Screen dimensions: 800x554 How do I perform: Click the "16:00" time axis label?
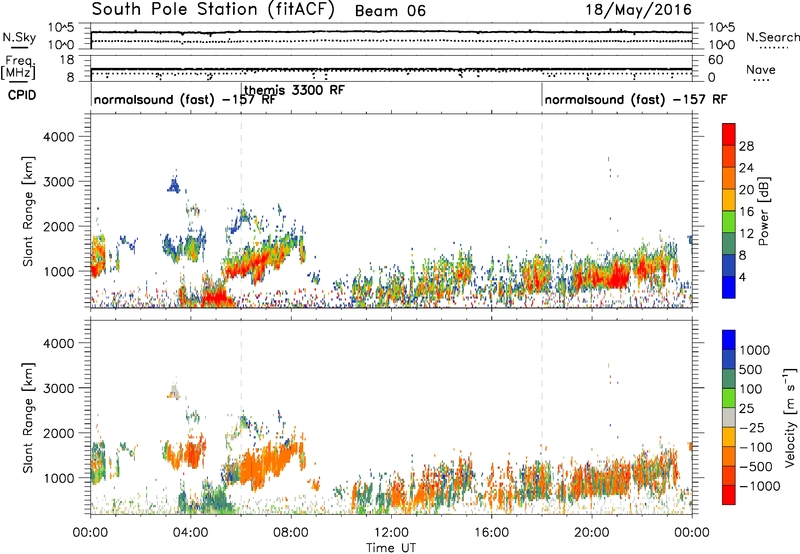pos(491,533)
